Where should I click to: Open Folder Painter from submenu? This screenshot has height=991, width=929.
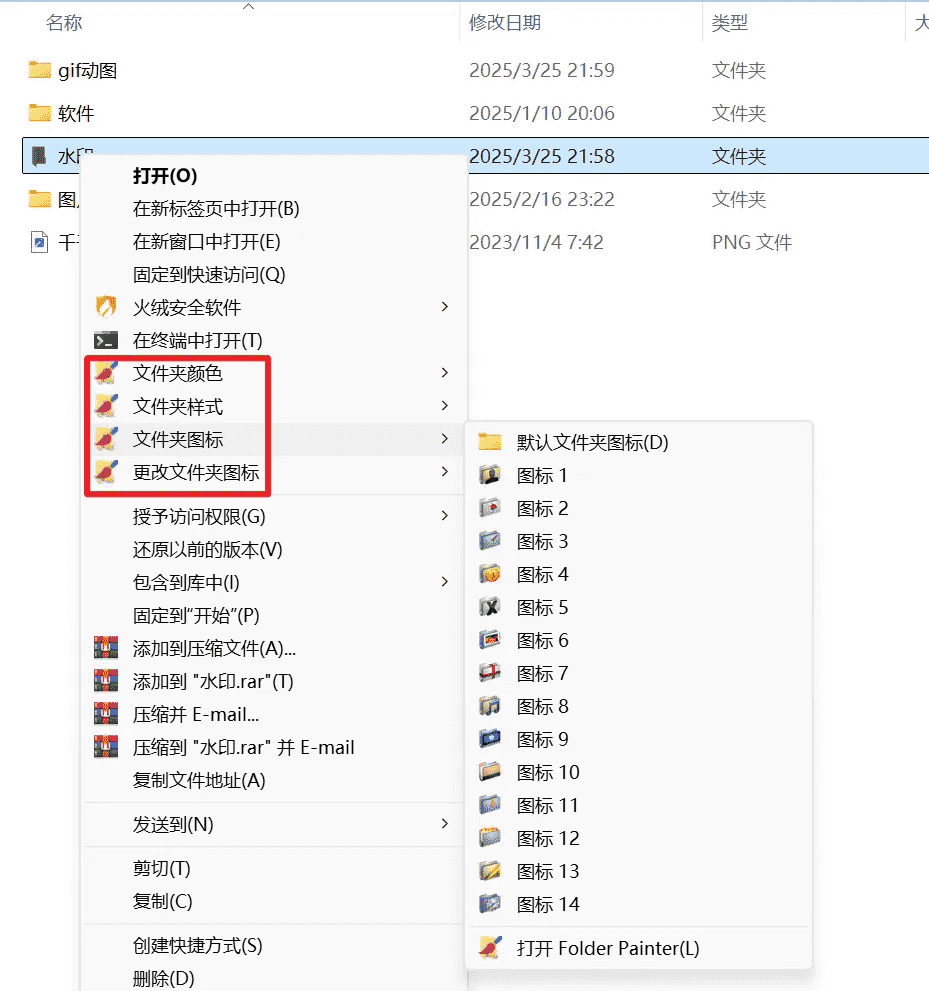point(607,948)
